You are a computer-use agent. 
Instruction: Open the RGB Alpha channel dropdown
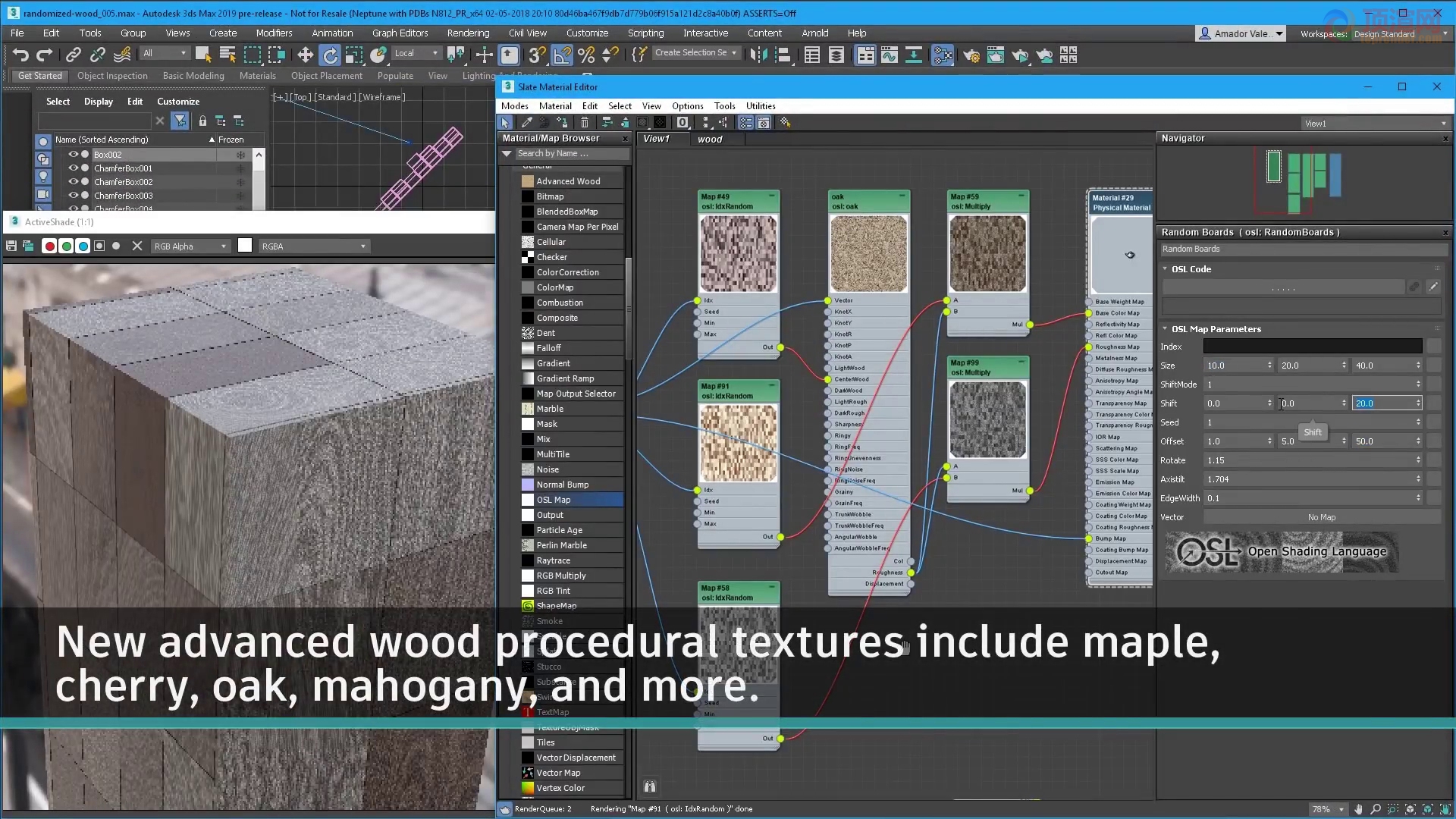tap(190, 246)
